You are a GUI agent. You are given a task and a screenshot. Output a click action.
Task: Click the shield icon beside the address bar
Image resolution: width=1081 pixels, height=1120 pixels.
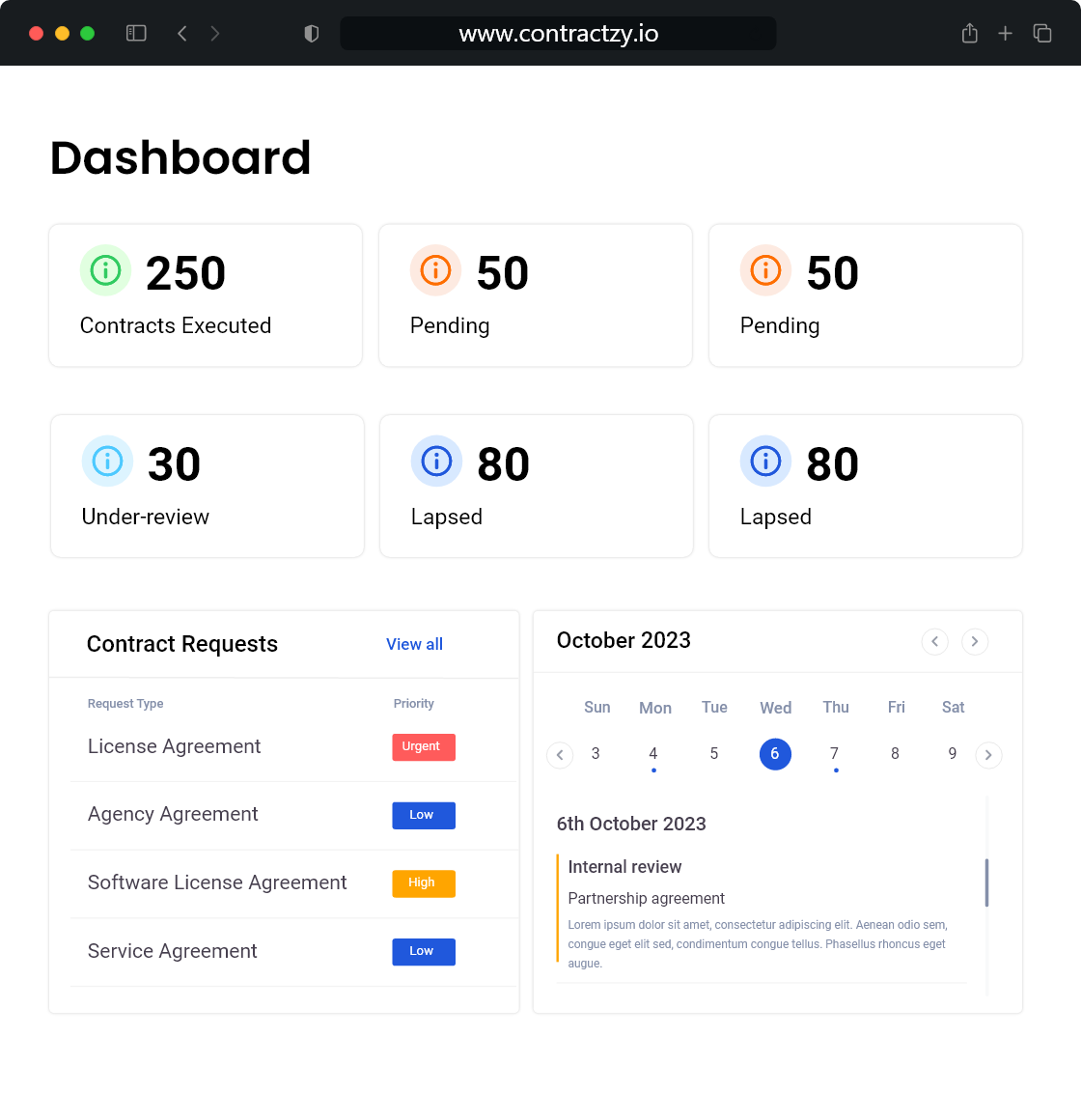coord(311,32)
